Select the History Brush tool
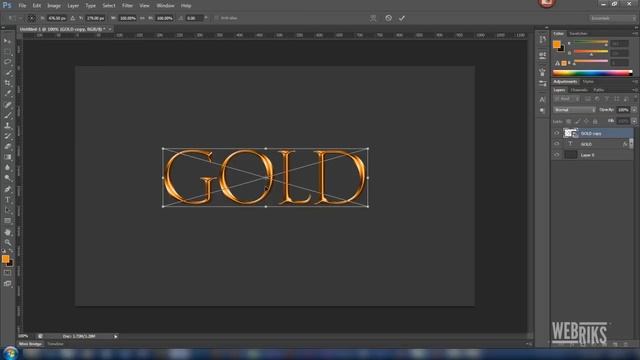This screenshot has height=360, width=640. (x=7, y=136)
